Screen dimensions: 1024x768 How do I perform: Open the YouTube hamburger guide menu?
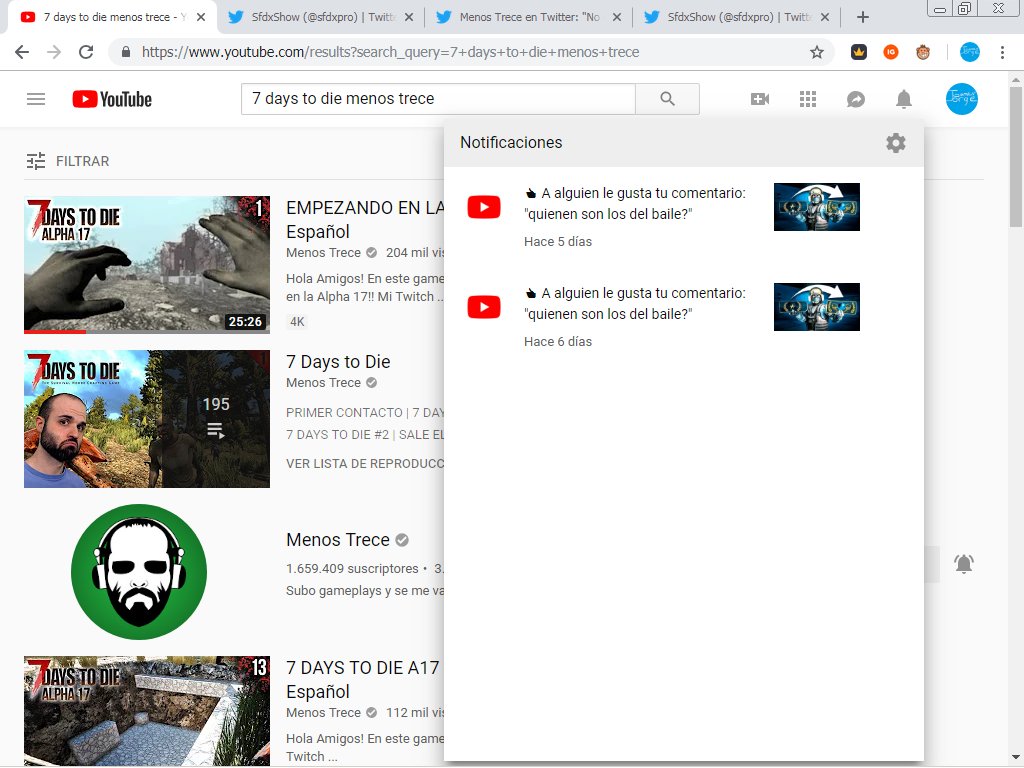point(36,99)
